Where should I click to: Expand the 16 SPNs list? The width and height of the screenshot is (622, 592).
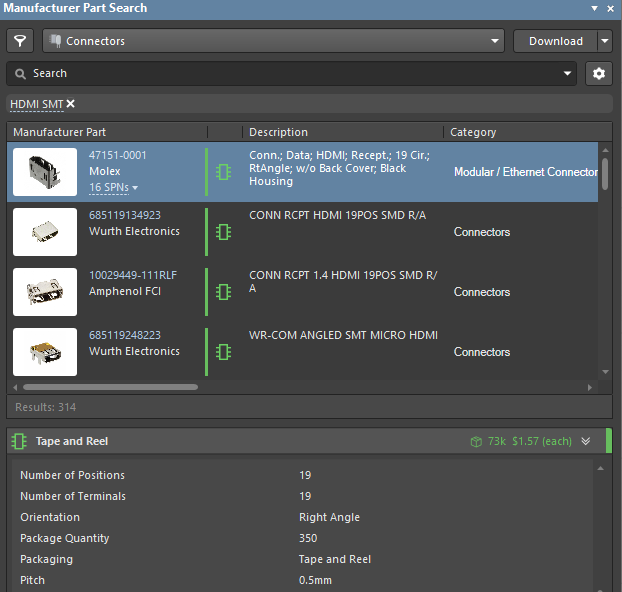coord(113,187)
